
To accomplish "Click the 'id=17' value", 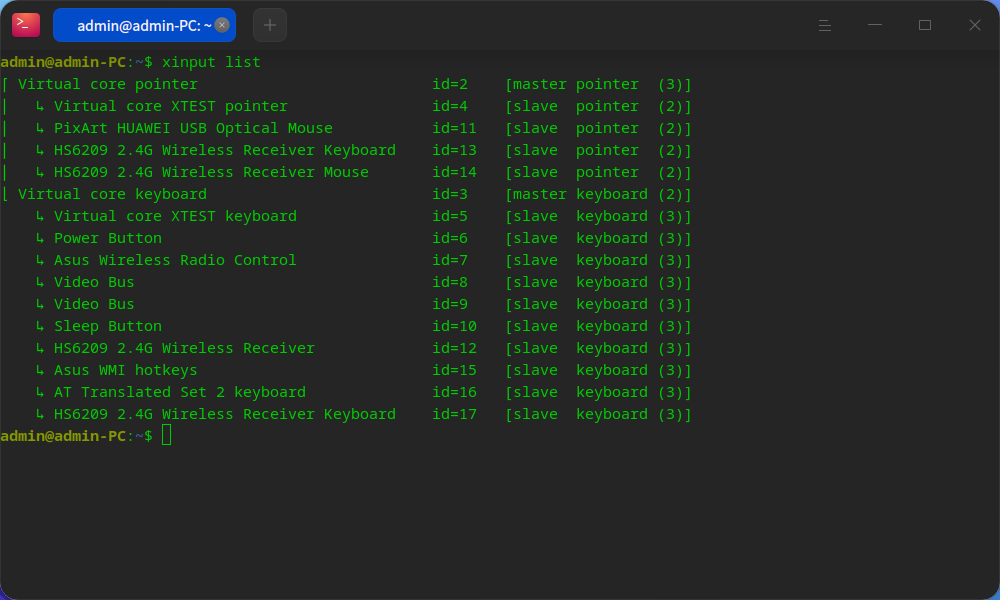I will [x=455, y=414].
